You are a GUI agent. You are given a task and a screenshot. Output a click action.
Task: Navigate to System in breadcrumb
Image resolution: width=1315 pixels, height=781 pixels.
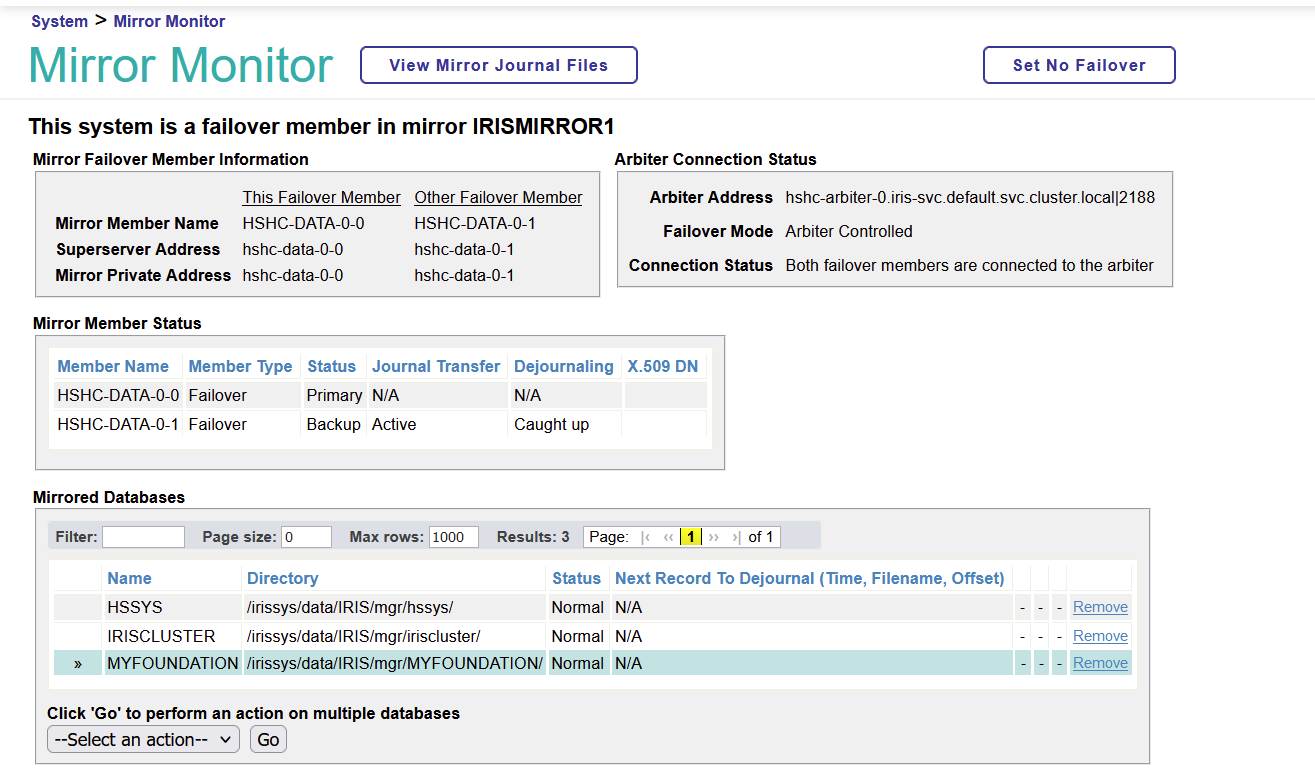tap(59, 21)
